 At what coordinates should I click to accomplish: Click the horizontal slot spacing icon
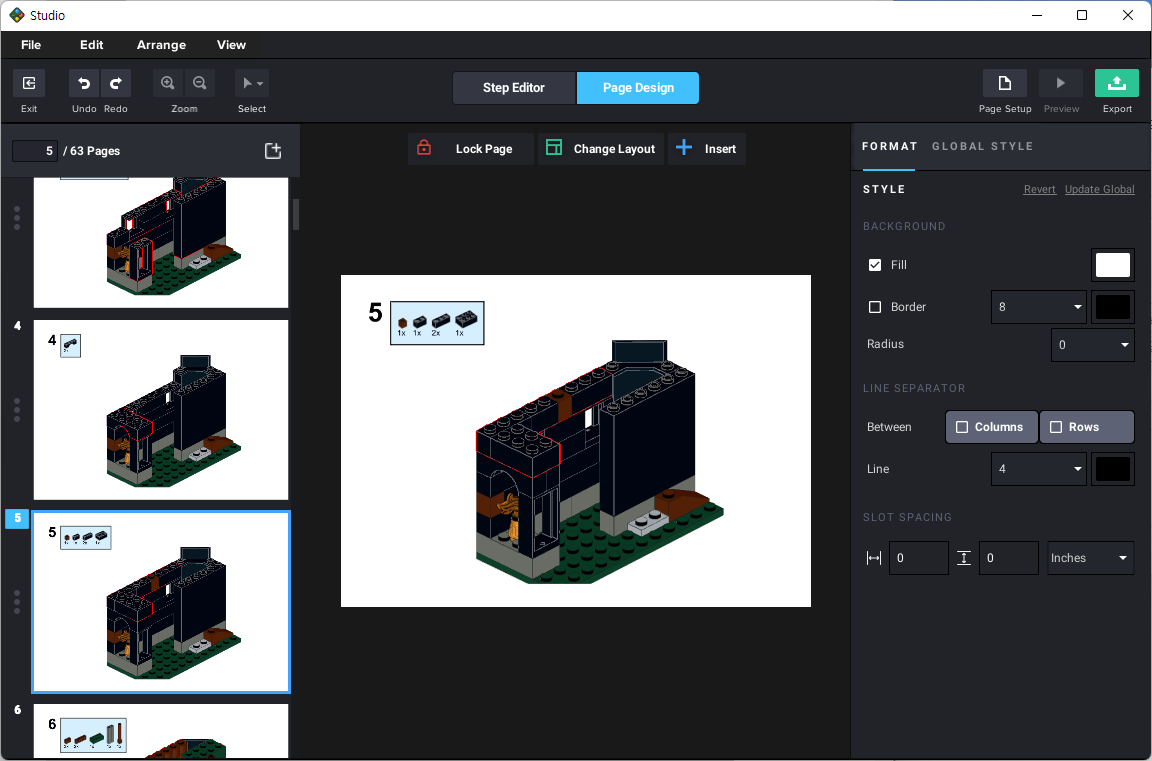[874, 558]
